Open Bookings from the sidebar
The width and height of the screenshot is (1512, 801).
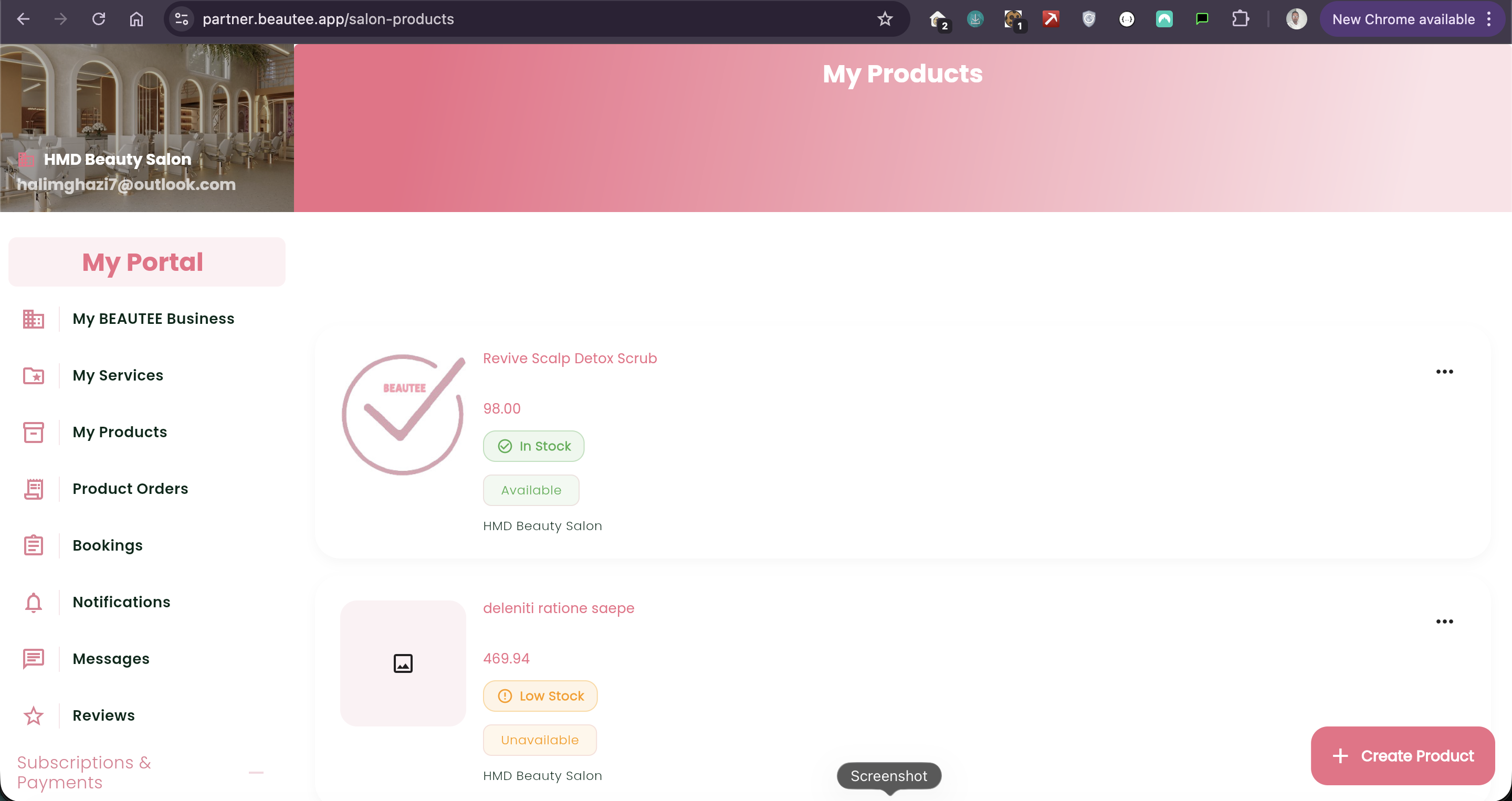tap(108, 545)
